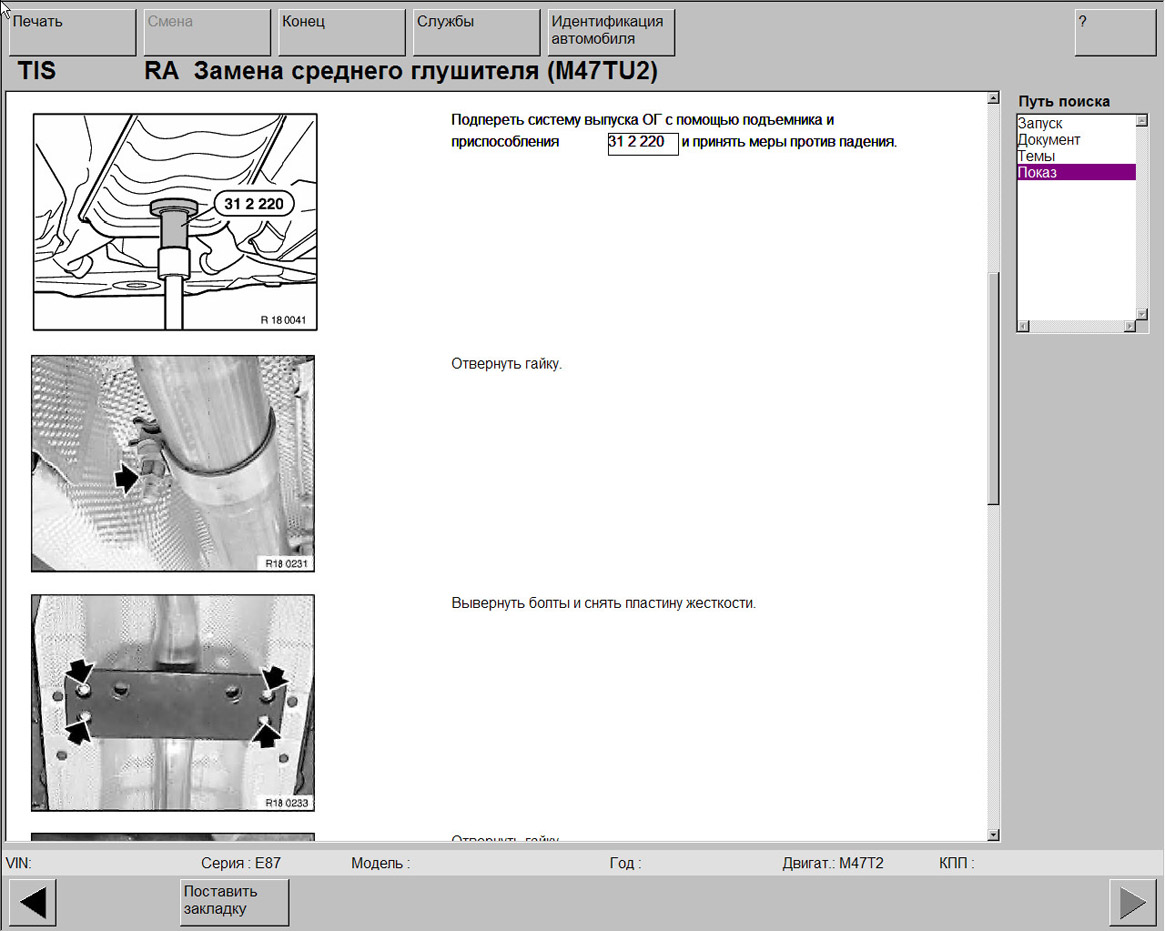Select Запуск in search path list
1165x931 pixels.
pos(1040,123)
